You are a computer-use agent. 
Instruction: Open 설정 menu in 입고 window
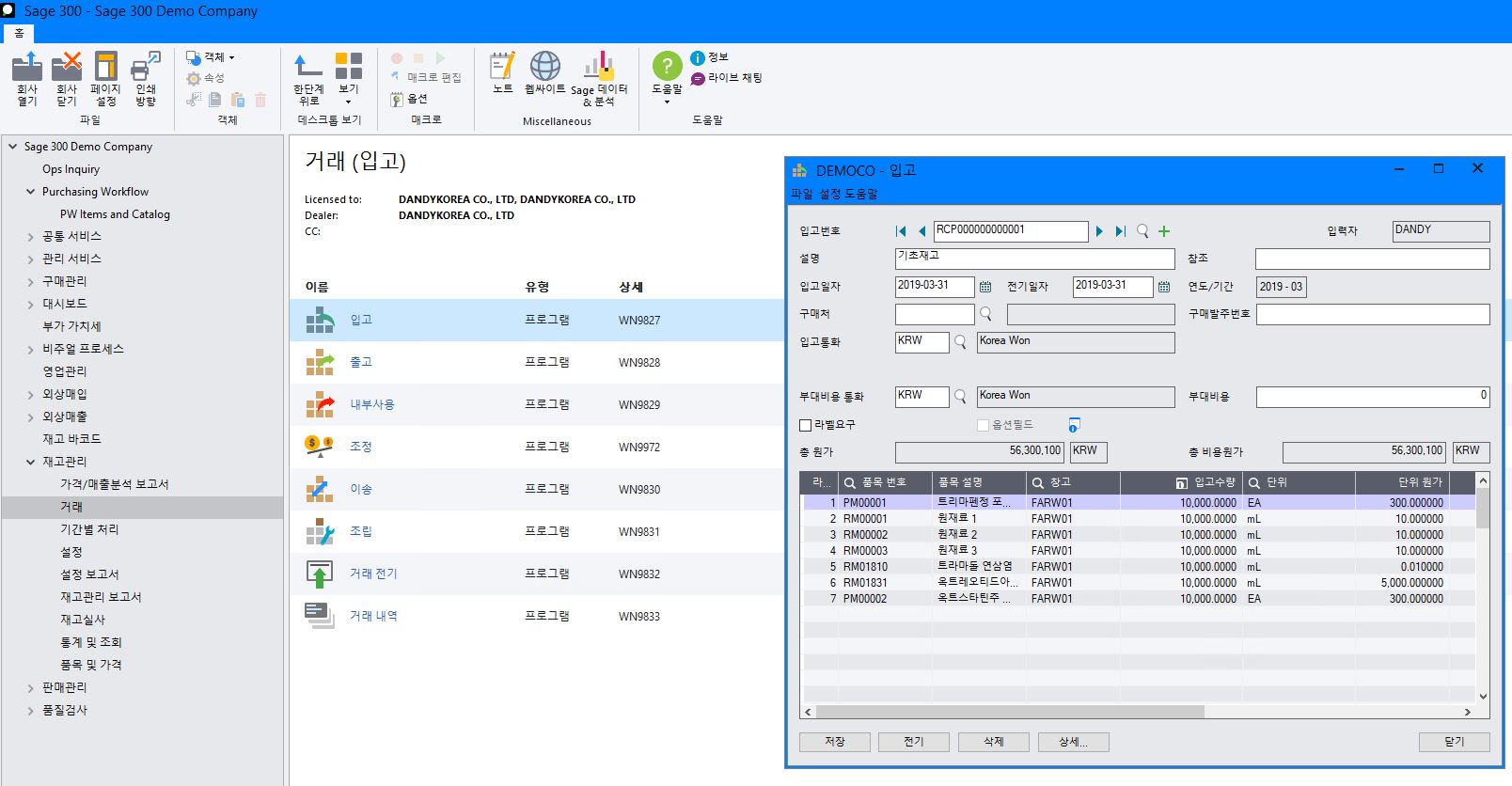(x=830, y=194)
